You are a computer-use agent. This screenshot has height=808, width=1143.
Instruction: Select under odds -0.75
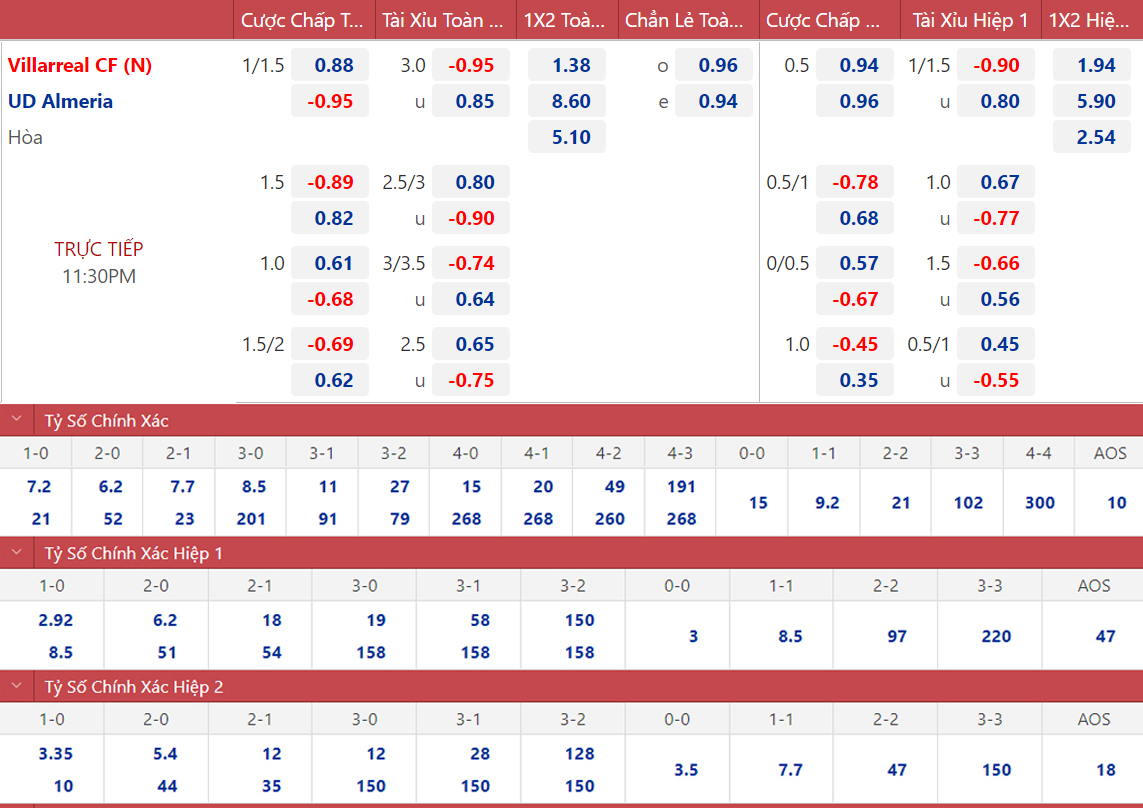(471, 380)
